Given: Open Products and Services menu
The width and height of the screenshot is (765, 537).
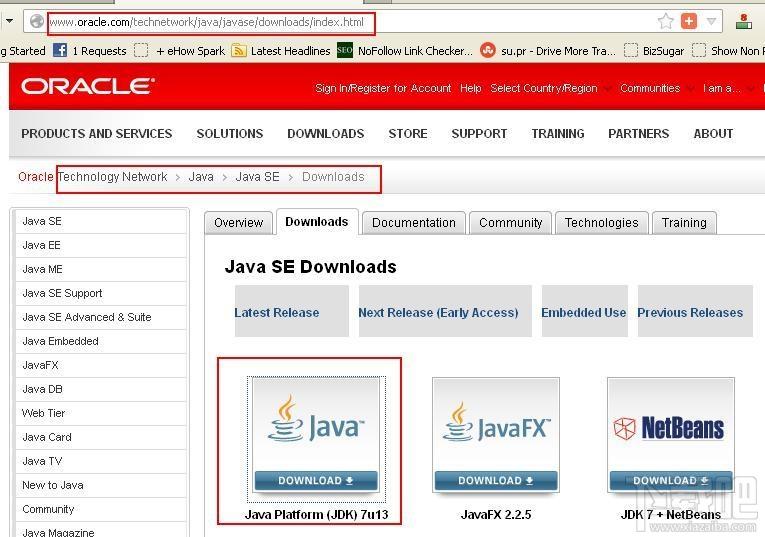Looking at the screenshot, I should coord(97,134).
